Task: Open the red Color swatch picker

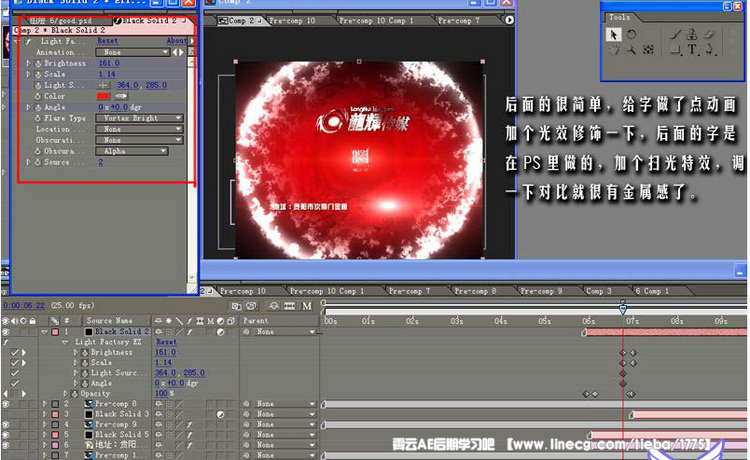Action: click(103, 96)
